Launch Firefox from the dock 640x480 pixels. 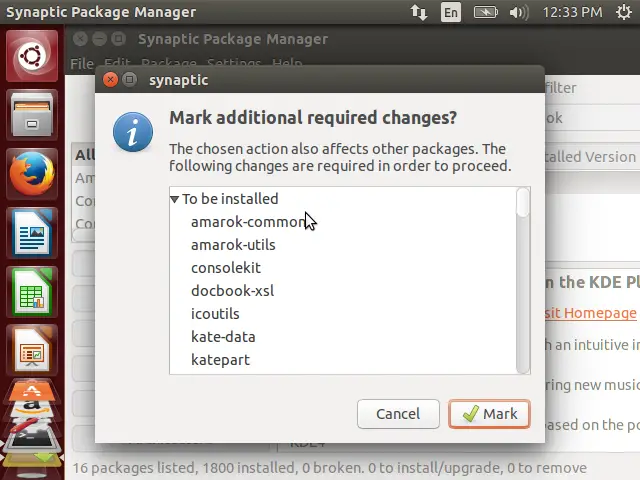(32, 174)
